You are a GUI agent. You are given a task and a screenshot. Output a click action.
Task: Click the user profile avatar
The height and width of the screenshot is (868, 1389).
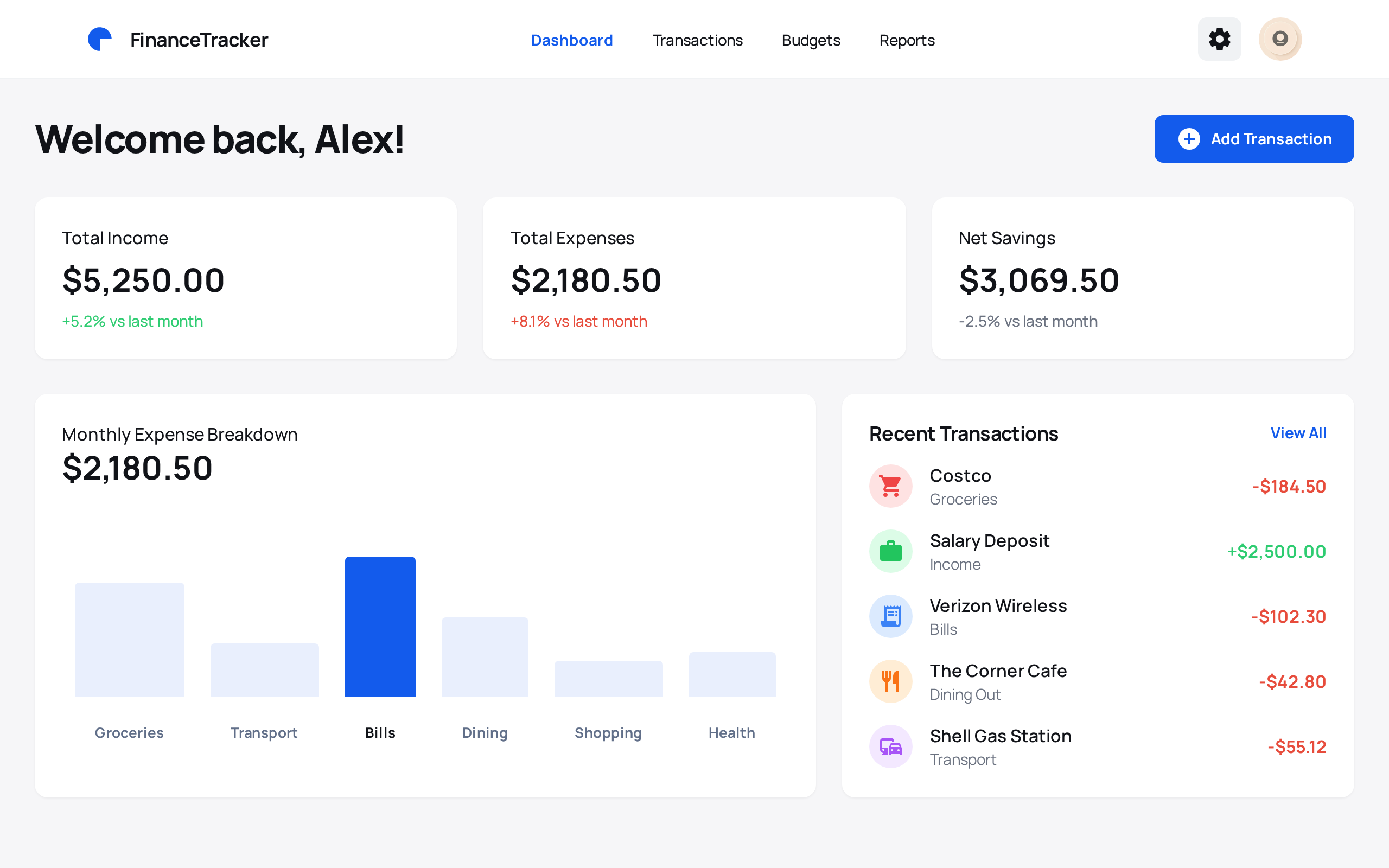[1280, 39]
